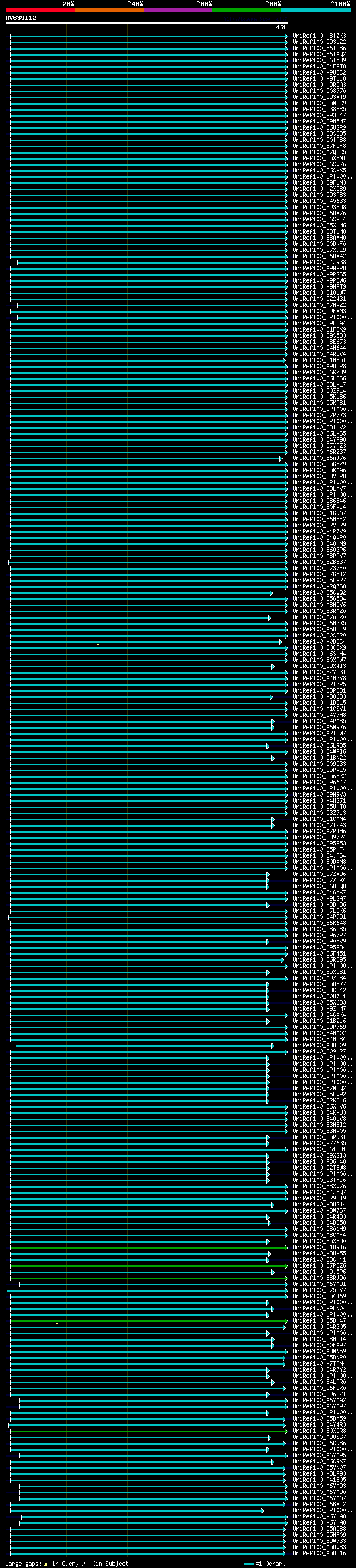Select hit label UniRef100_Q09533

(319, 764)
